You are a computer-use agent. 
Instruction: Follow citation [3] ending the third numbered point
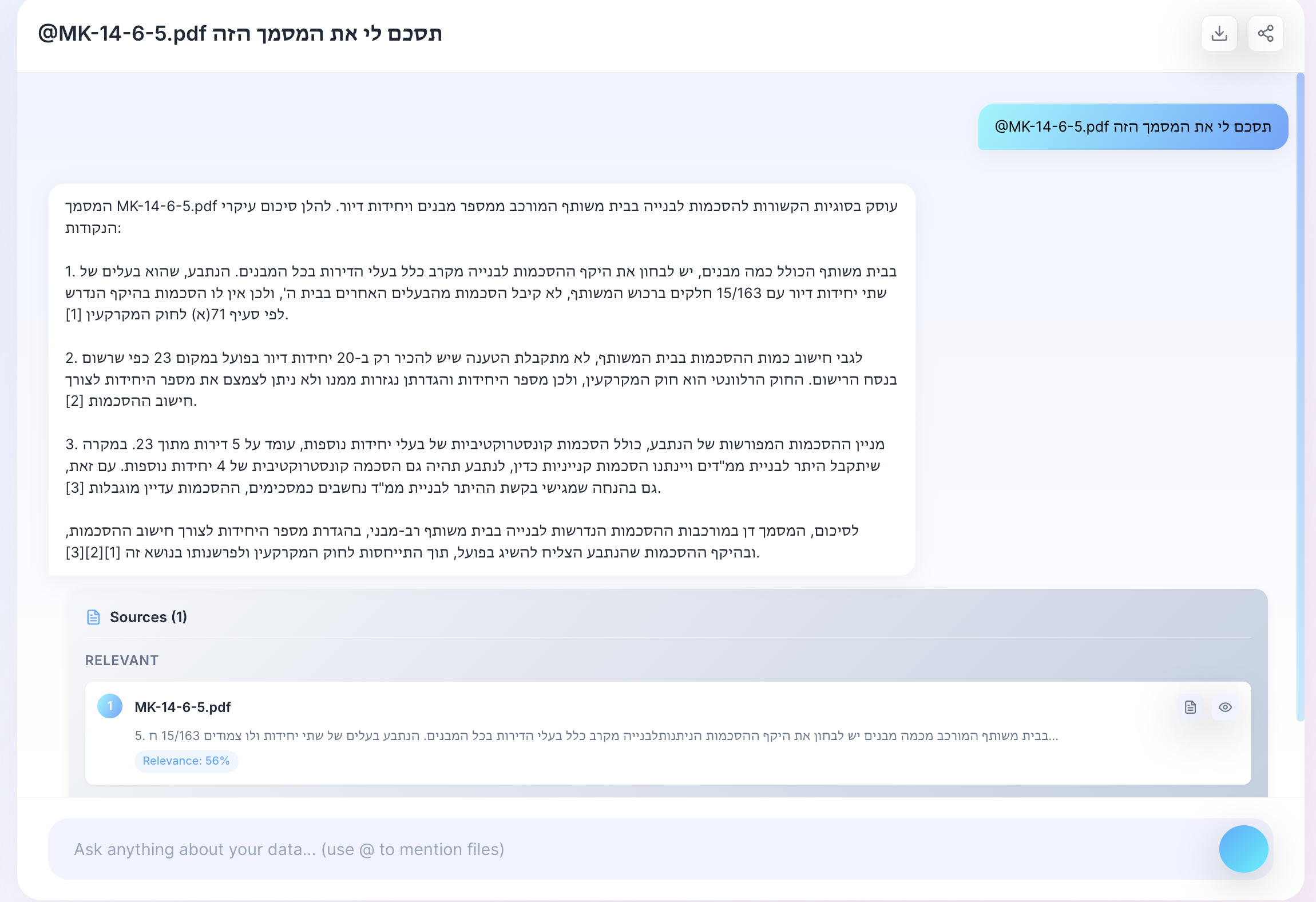pos(74,488)
